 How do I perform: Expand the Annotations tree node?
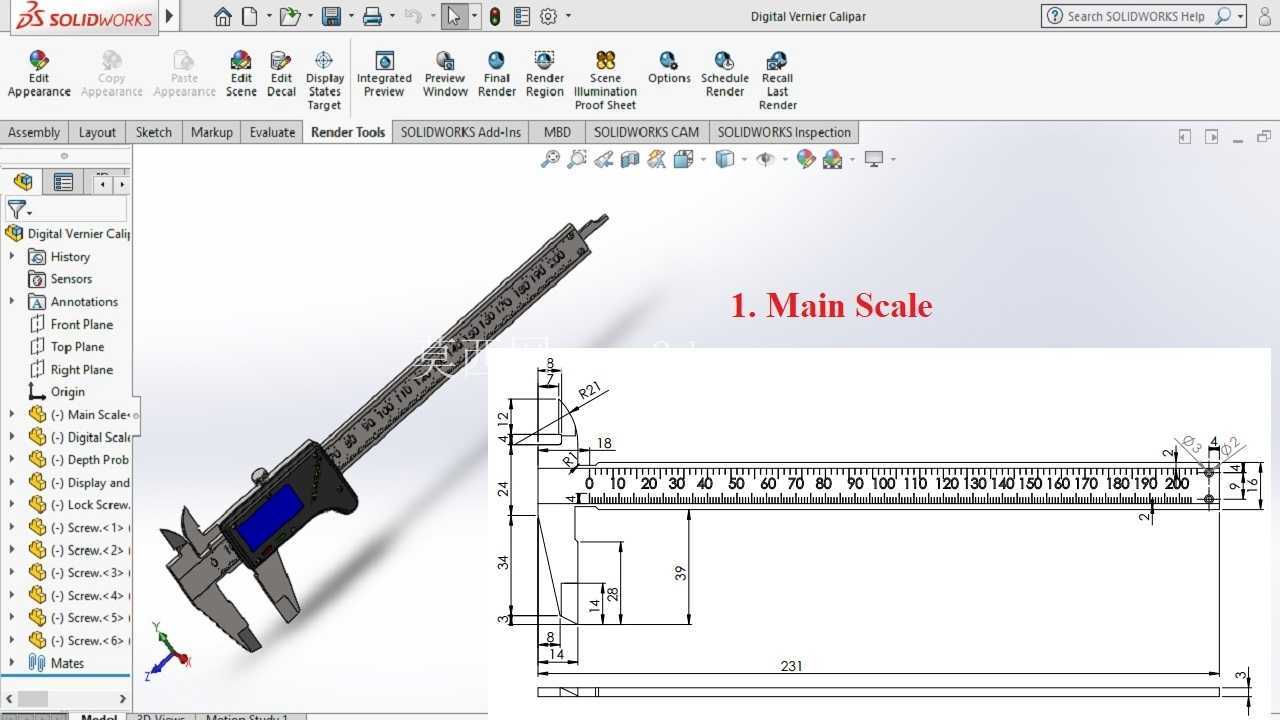[12, 301]
